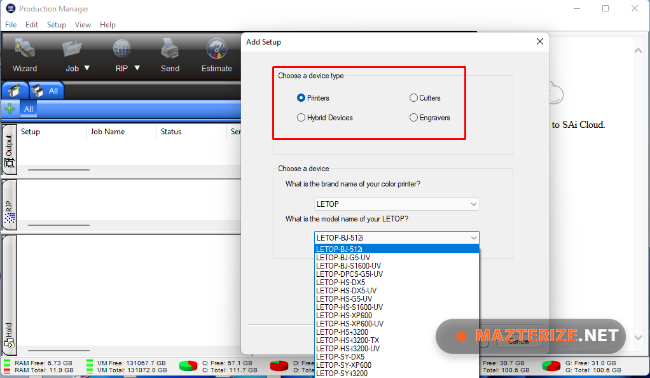The width and height of the screenshot is (650, 378).
Task: Click the Hold queue horizontal scrollbar
Action: coord(59,351)
